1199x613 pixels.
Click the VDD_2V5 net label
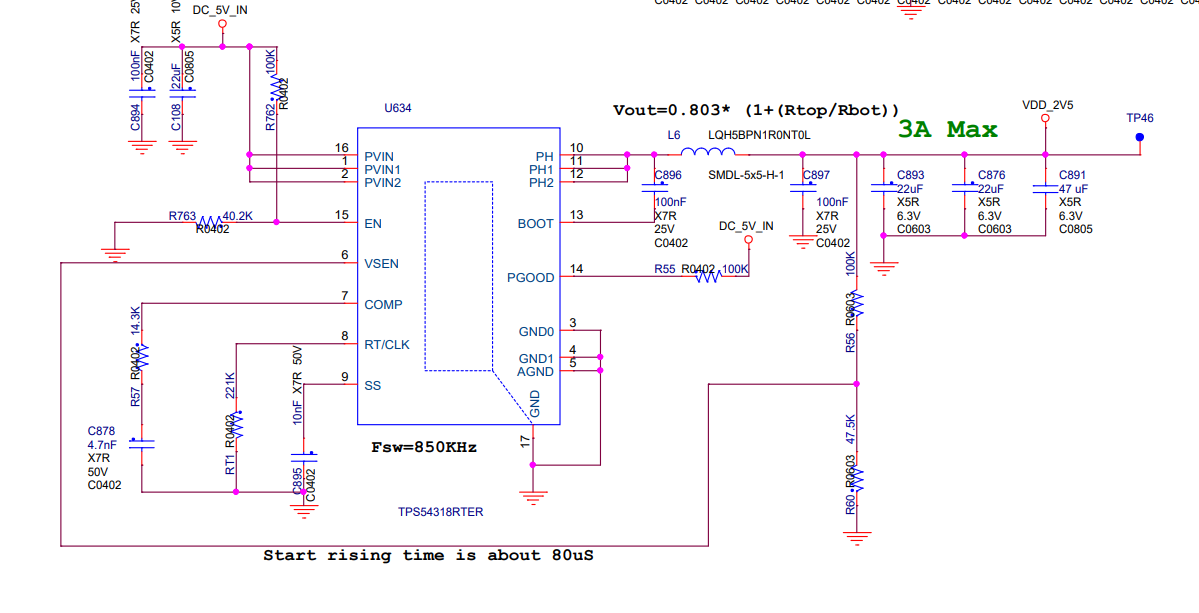pos(1048,105)
